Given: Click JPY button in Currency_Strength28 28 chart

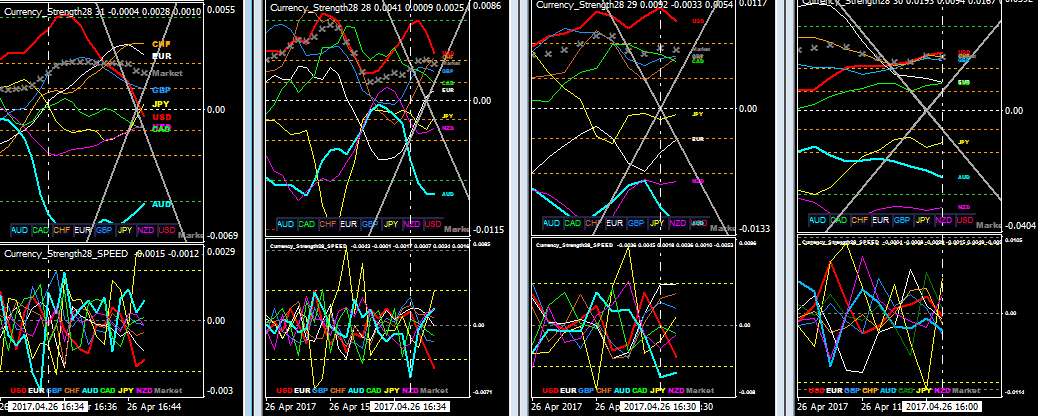Looking at the screenshot, I should coord(392,225).
